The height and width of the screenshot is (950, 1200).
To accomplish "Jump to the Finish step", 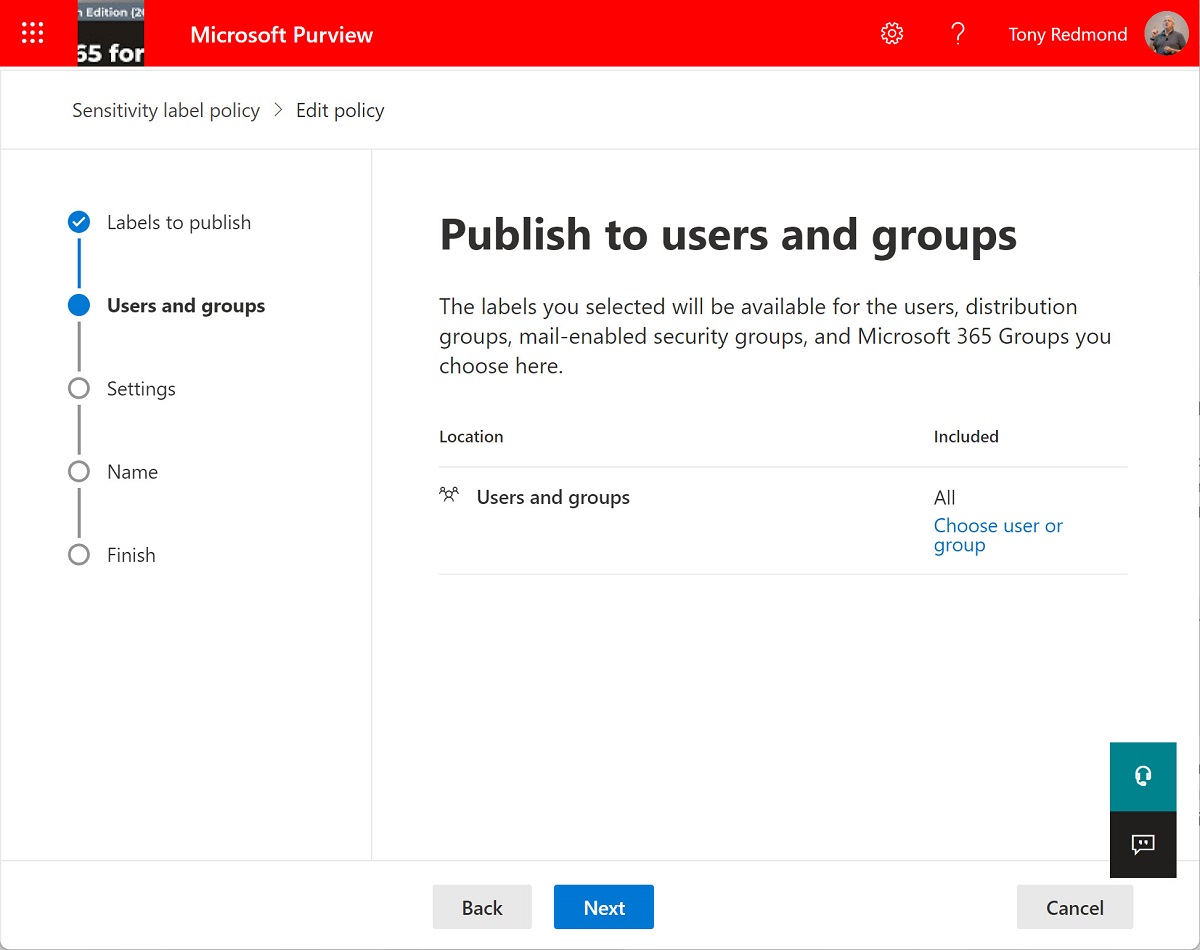I will point(131,555).
